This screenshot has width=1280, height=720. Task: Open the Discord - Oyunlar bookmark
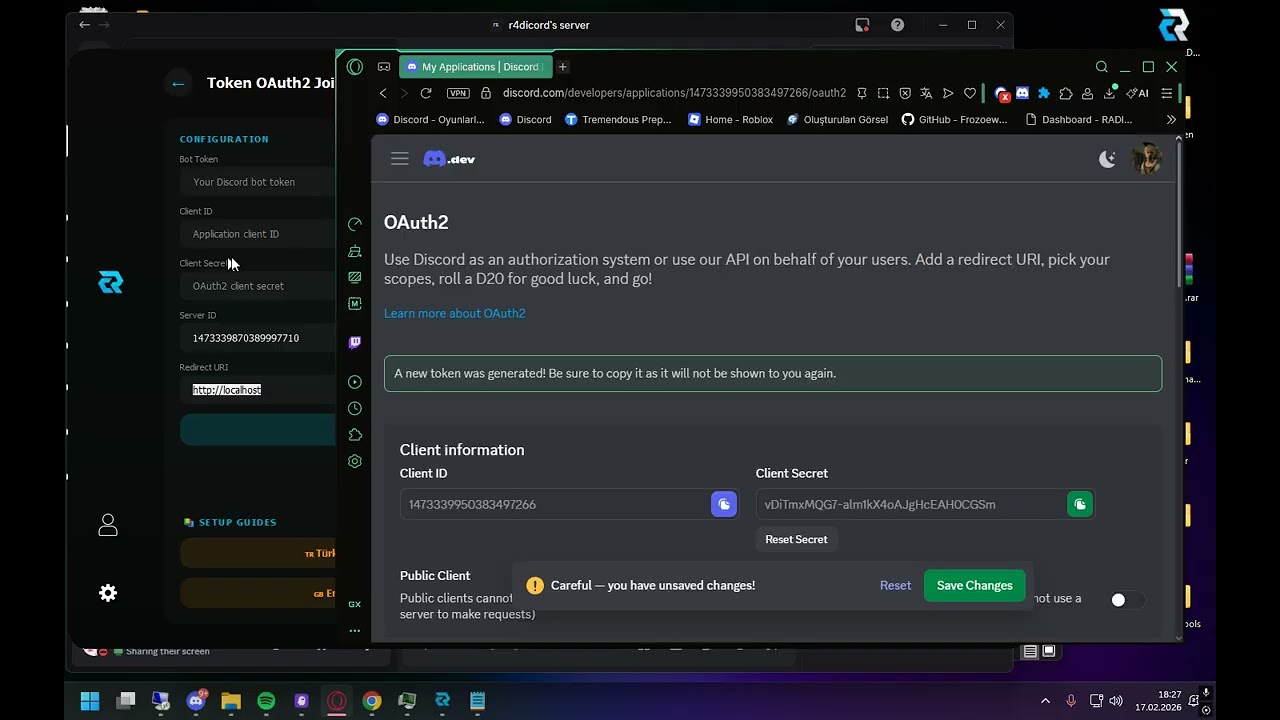click(430, 119)
